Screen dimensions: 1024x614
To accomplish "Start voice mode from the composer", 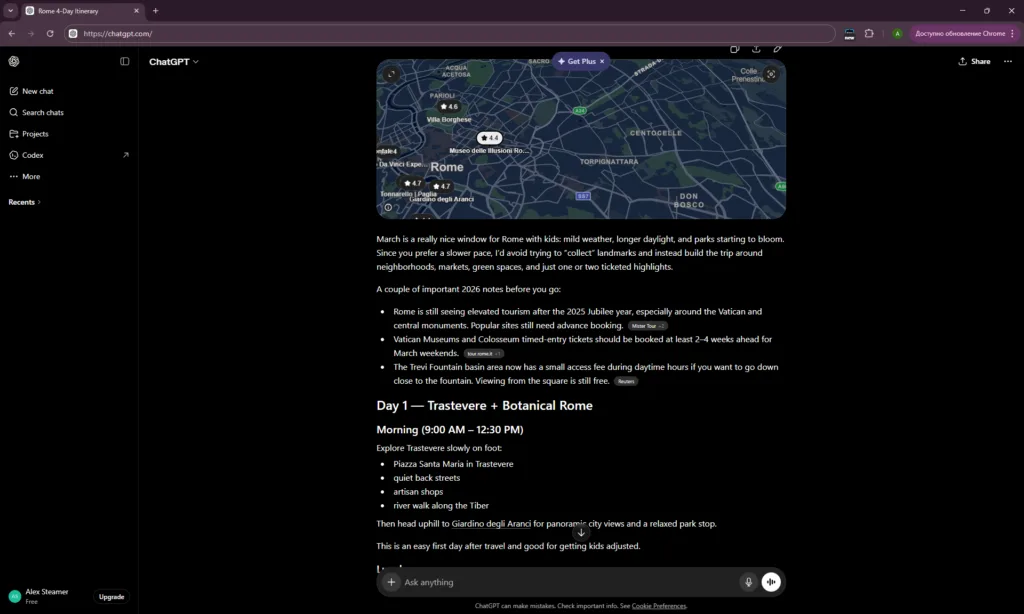I will click(x=771, y=582).
